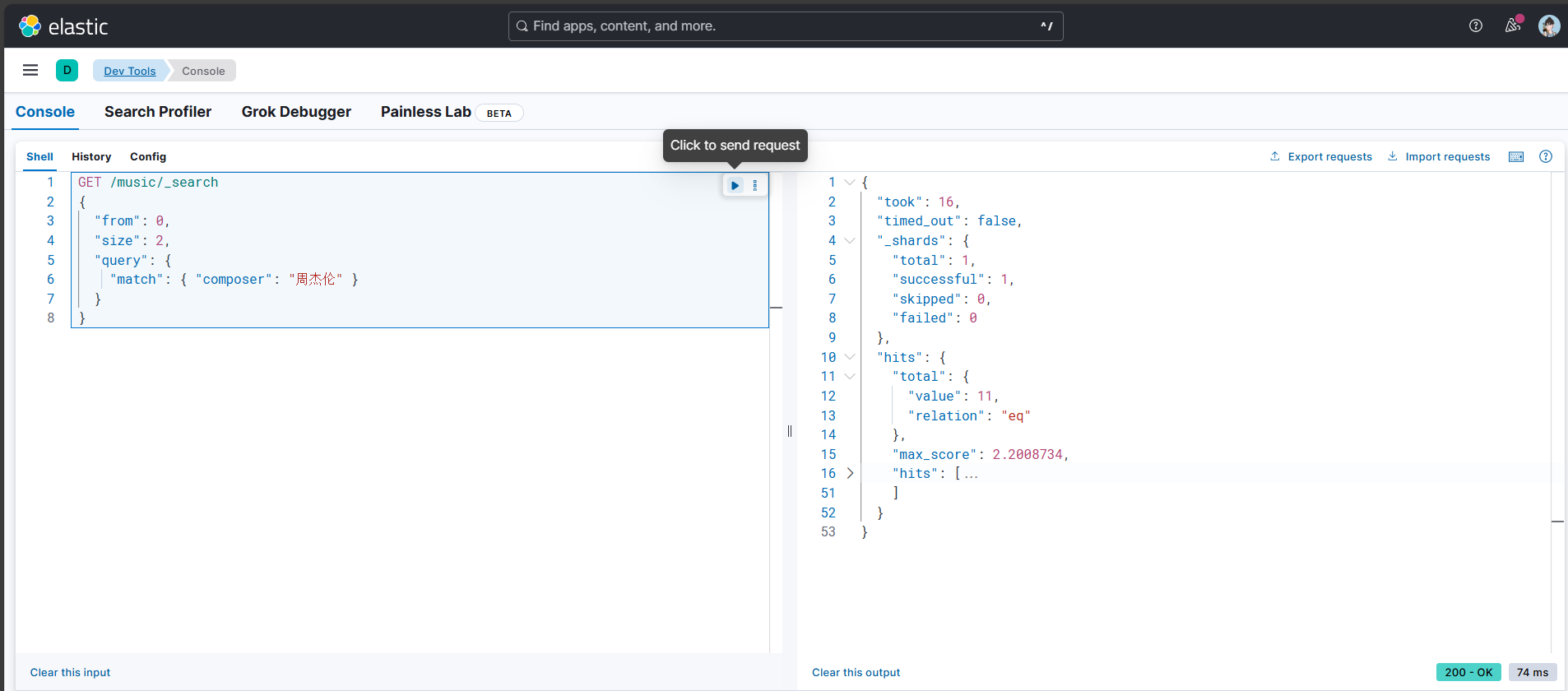Click the Elastic logo

[63, 26]
